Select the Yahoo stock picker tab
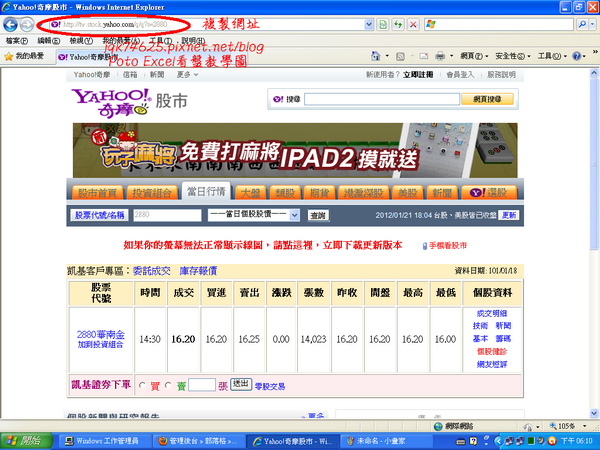 489,192
